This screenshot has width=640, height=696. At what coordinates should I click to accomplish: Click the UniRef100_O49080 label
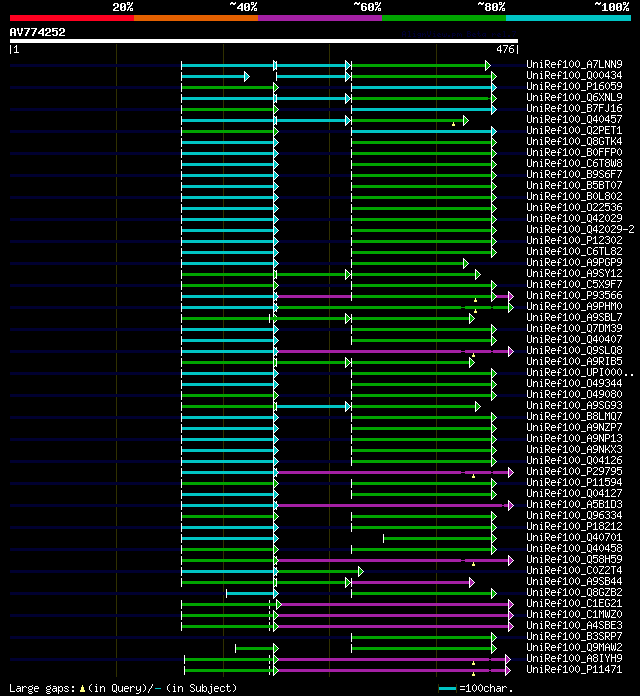tap(574, 394)
